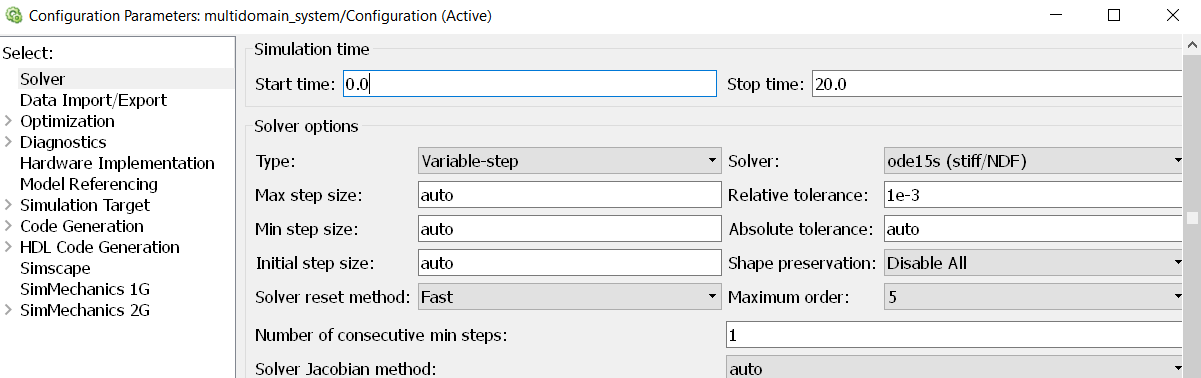Select Solver in the tree
The image size is (1201, 378).
pyautogui.click(x=42, y=79)
